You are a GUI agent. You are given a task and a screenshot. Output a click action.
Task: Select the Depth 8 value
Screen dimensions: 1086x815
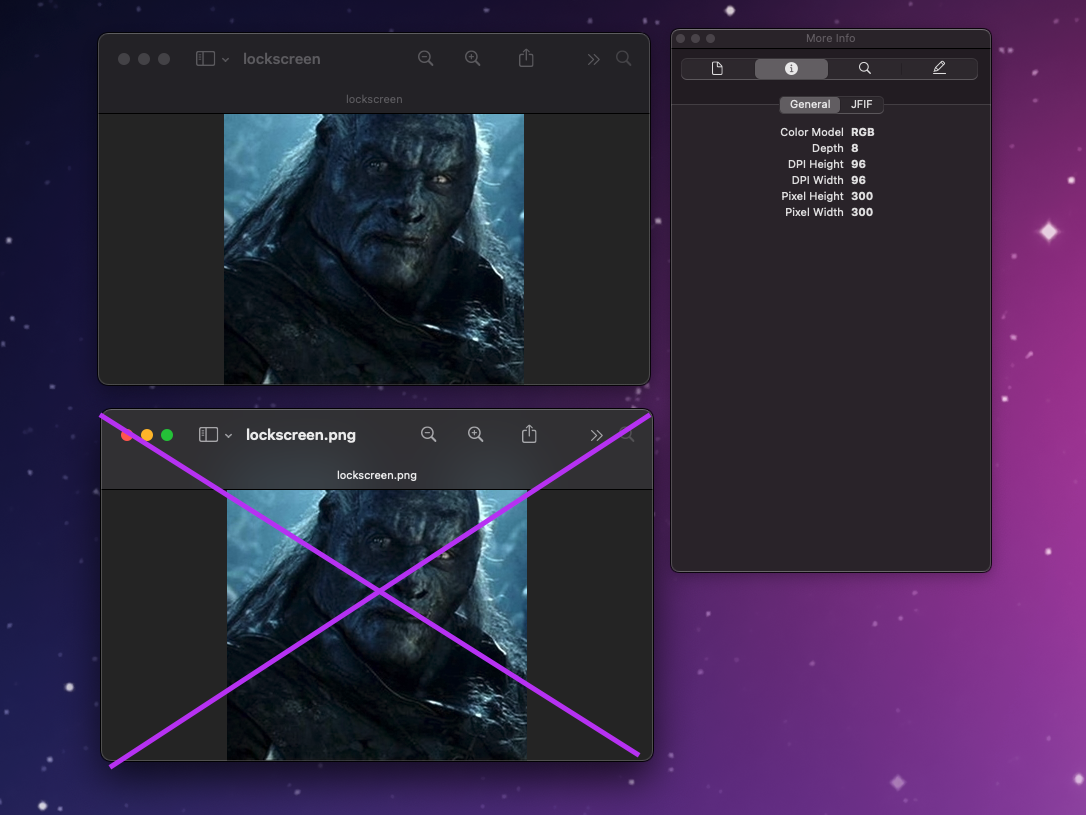[x=855, y=148]
